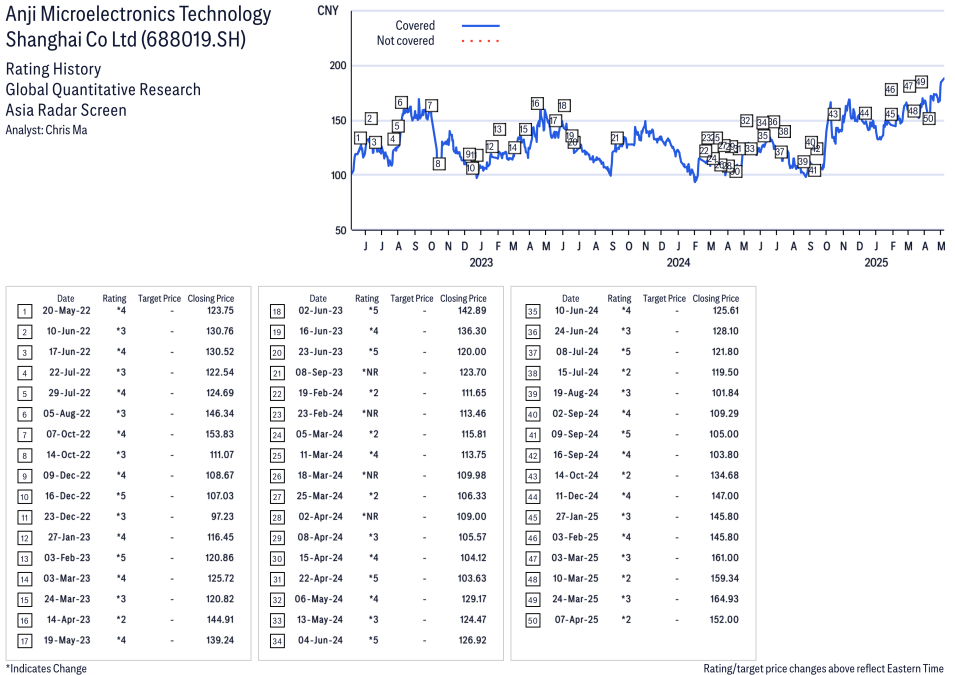This screenshot has width=955, height=675.
Task: Click the 200 y-axis value
Action: tap(337, 65)
